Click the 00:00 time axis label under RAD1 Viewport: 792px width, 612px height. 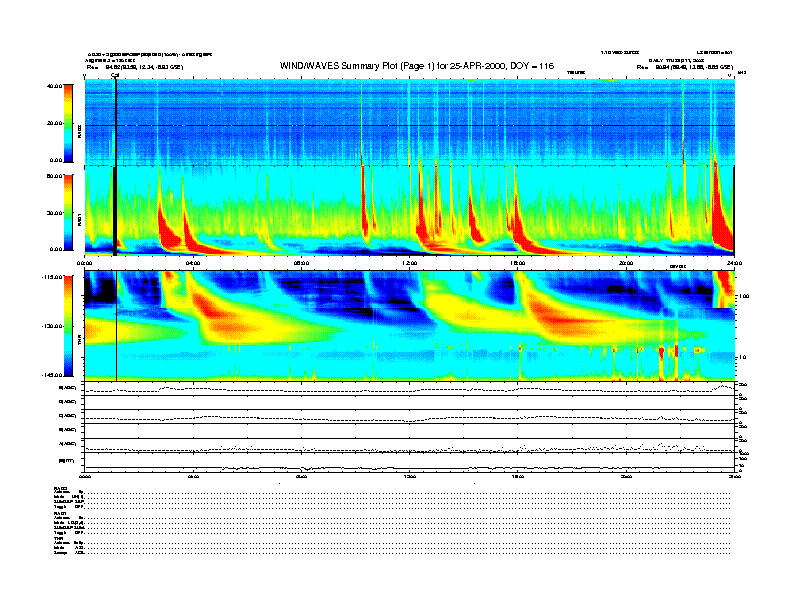tap(85, 263)
